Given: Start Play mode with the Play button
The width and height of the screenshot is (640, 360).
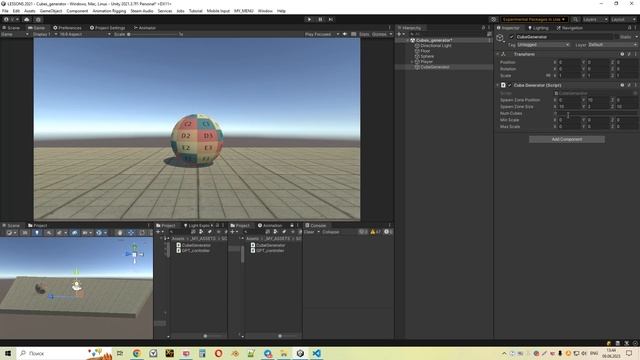Looking at the screenshot, I should (309, 19).
